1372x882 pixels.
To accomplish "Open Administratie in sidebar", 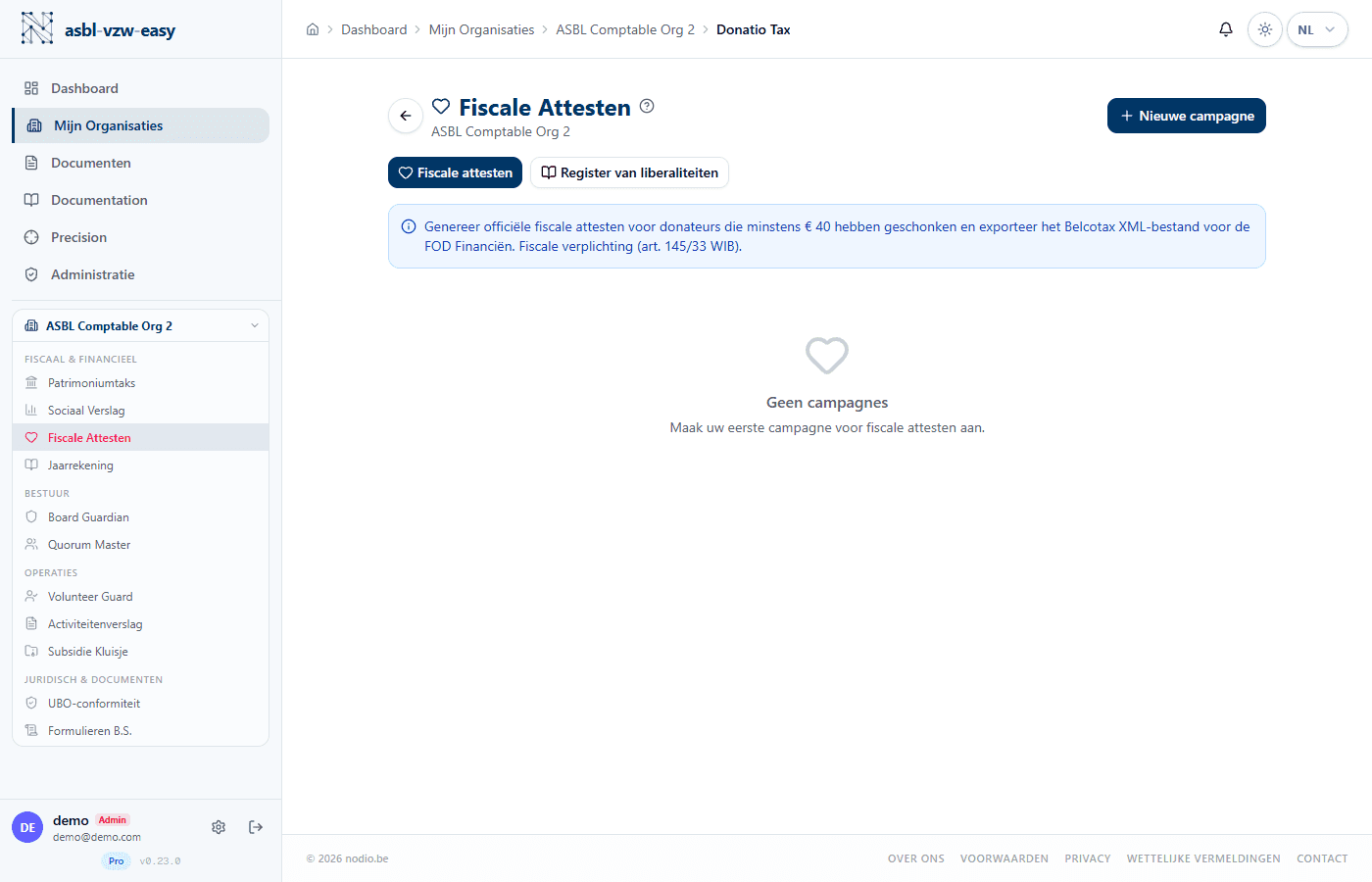I will tap(140, 274).
